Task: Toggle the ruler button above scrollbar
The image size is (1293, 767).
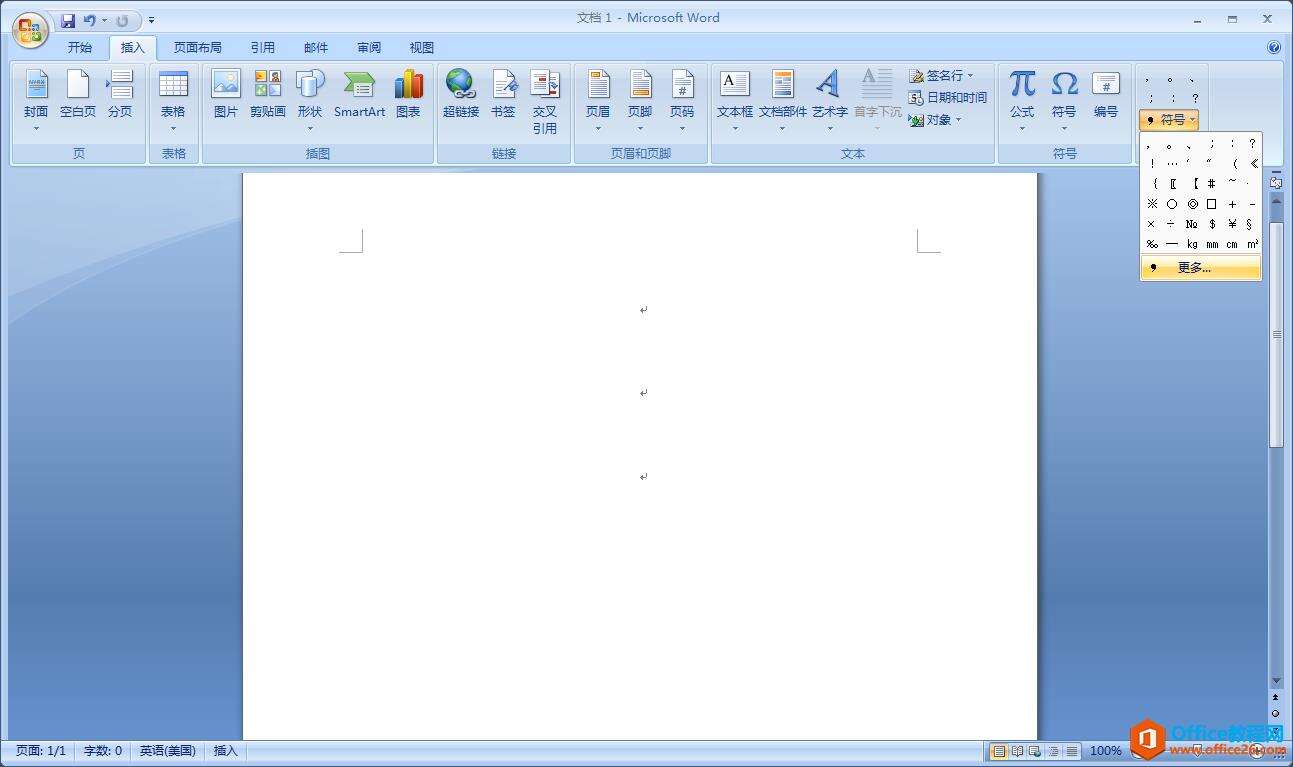Action: pos(1276,182)
